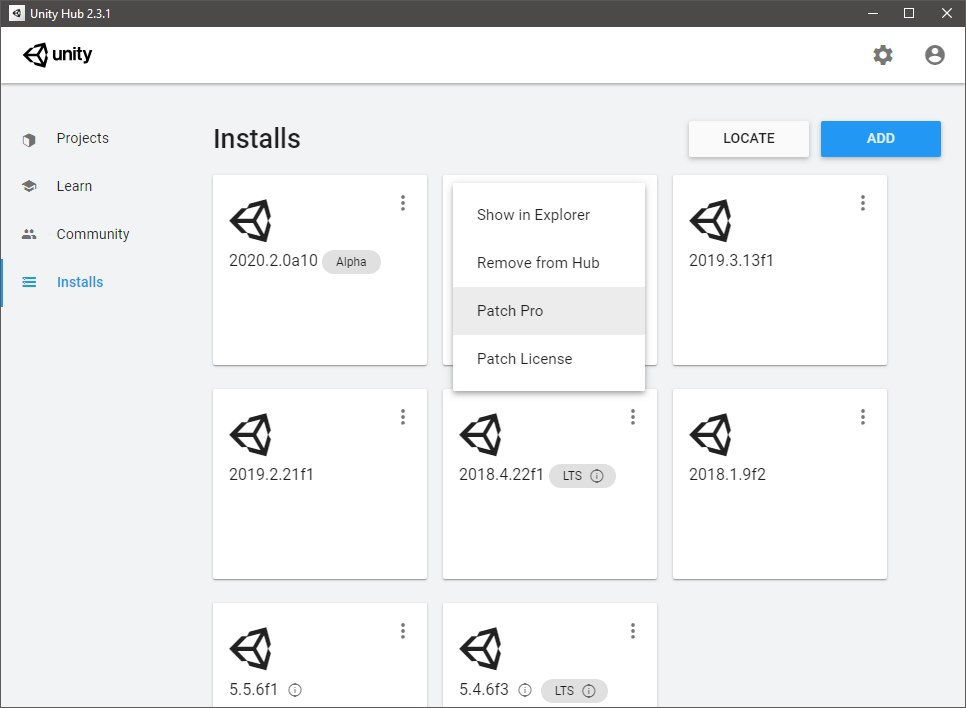
Task: Click the 2018.4.22f1 version text
Action: tap(501, 474)
